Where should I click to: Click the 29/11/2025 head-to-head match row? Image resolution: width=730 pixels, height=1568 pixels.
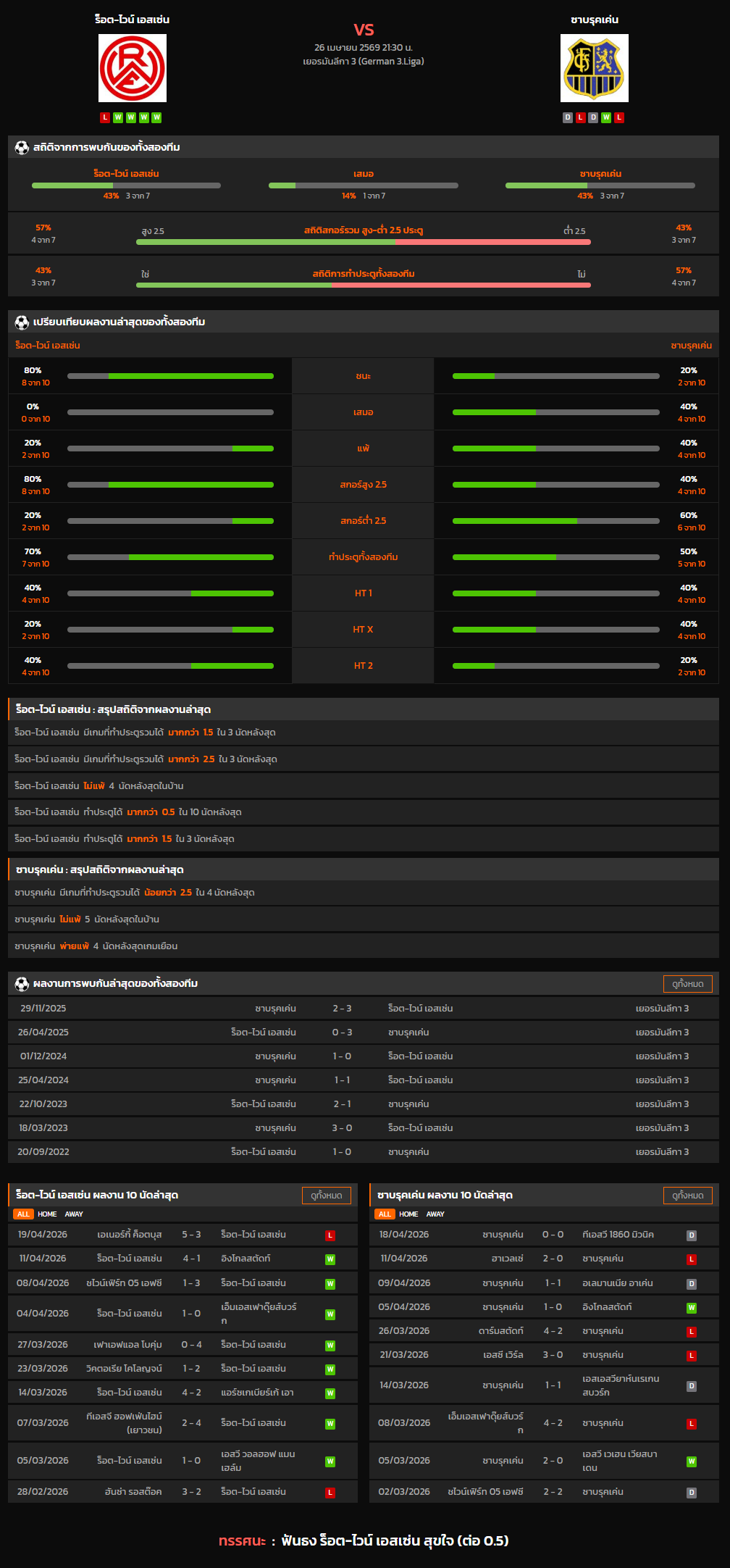point(364,1009)
